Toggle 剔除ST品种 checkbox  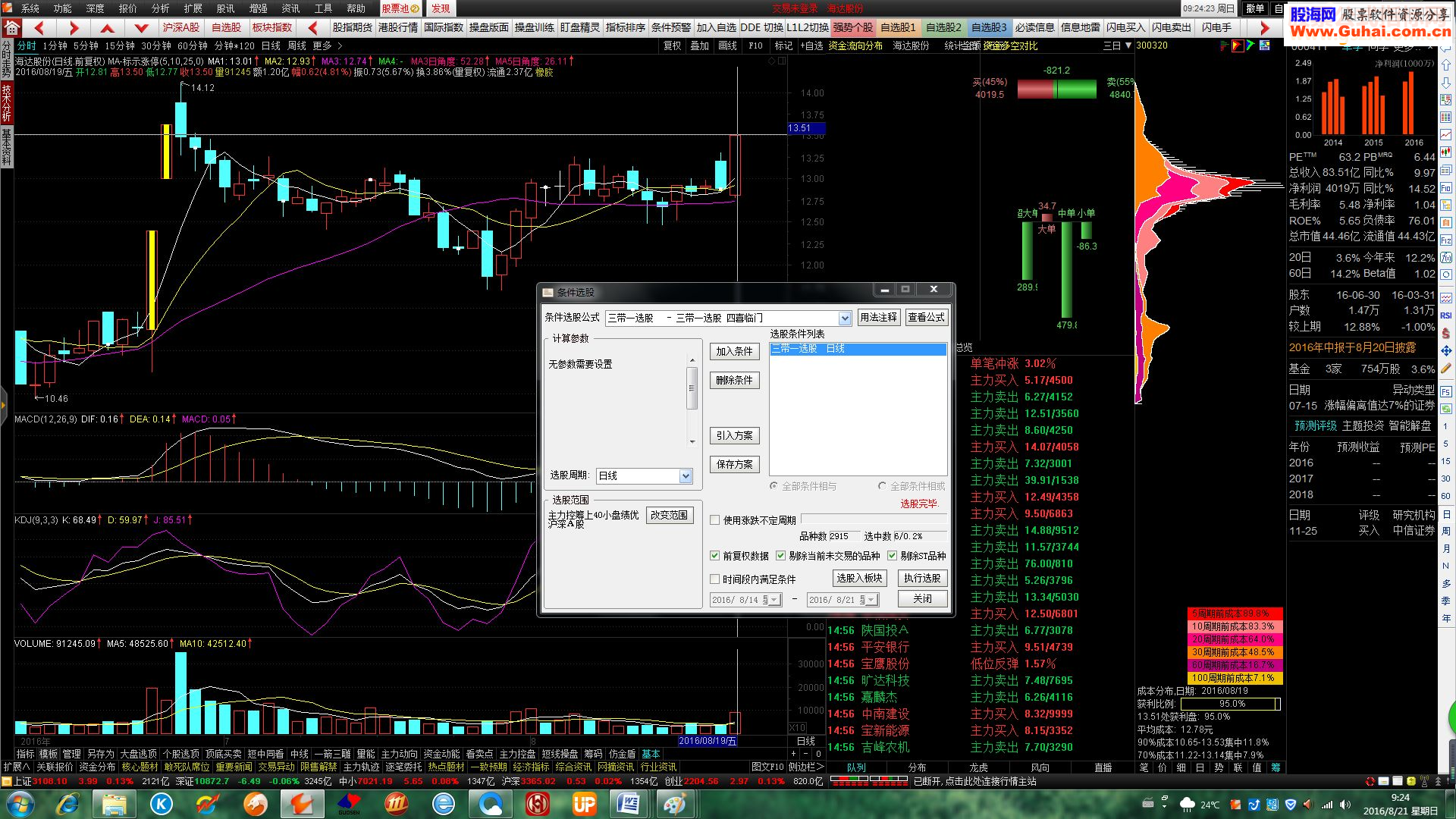coord(893,556)
